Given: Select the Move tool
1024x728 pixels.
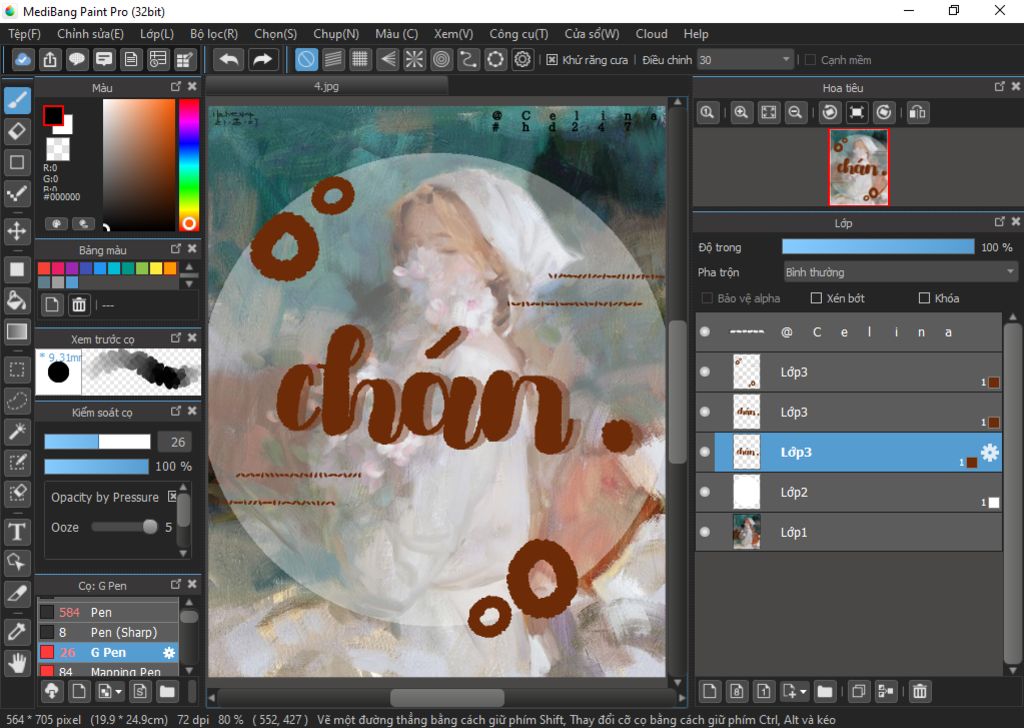Looking at the screenshot, I should click(17, 230).
